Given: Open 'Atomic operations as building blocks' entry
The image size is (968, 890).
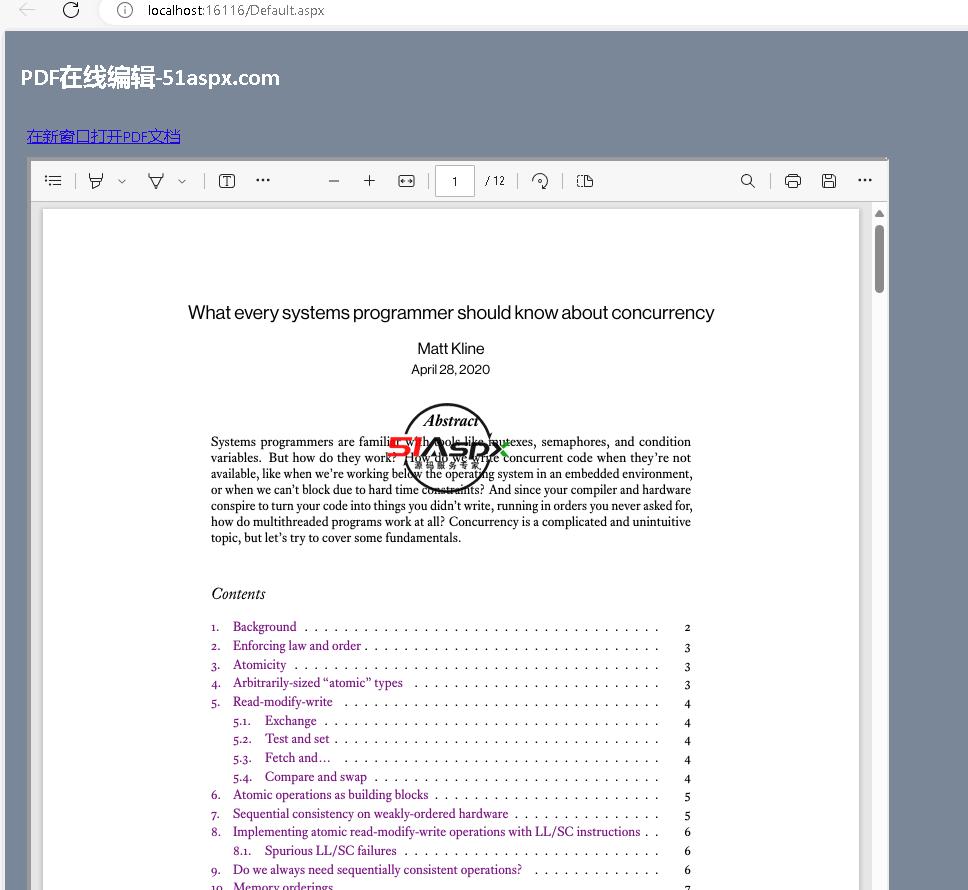Looking at the screenshot, I should pyautogui.click(x=330, y=795).
